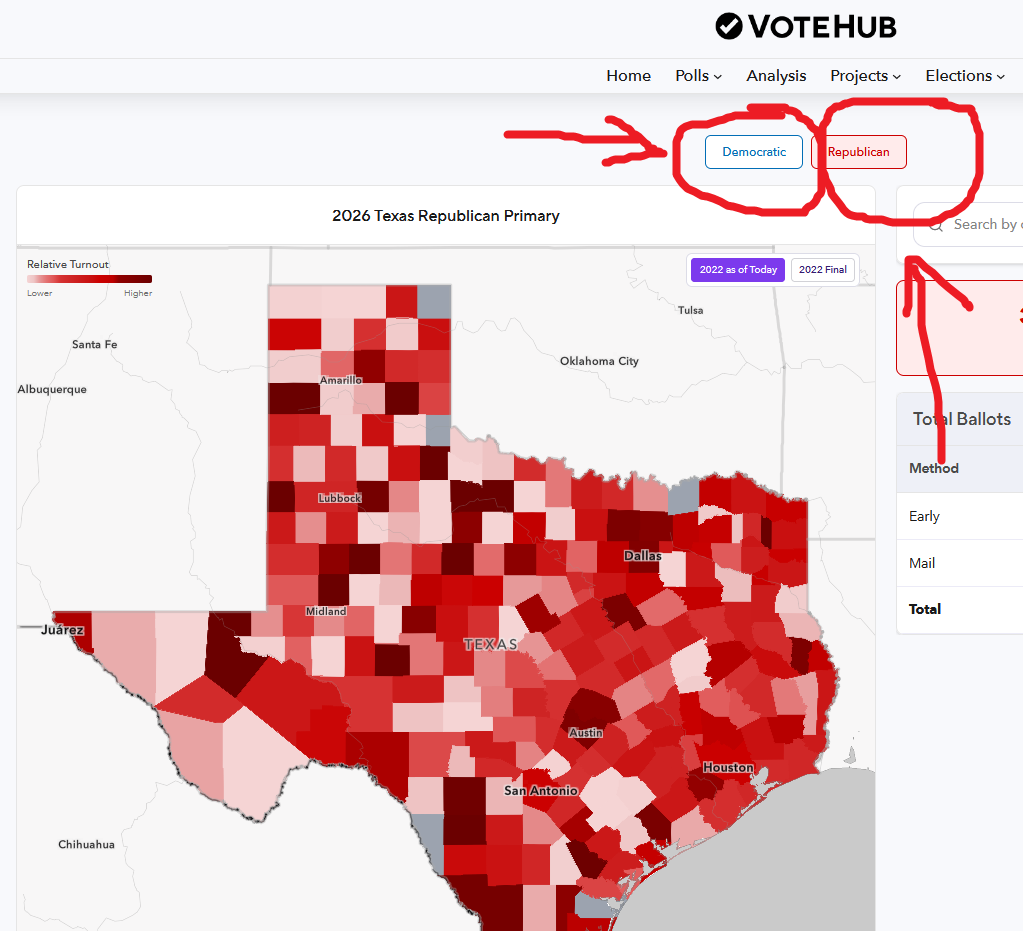The height and width of the screenshot is (931, 1023).
Task: Click the Method column header
Action: [933, 468]
